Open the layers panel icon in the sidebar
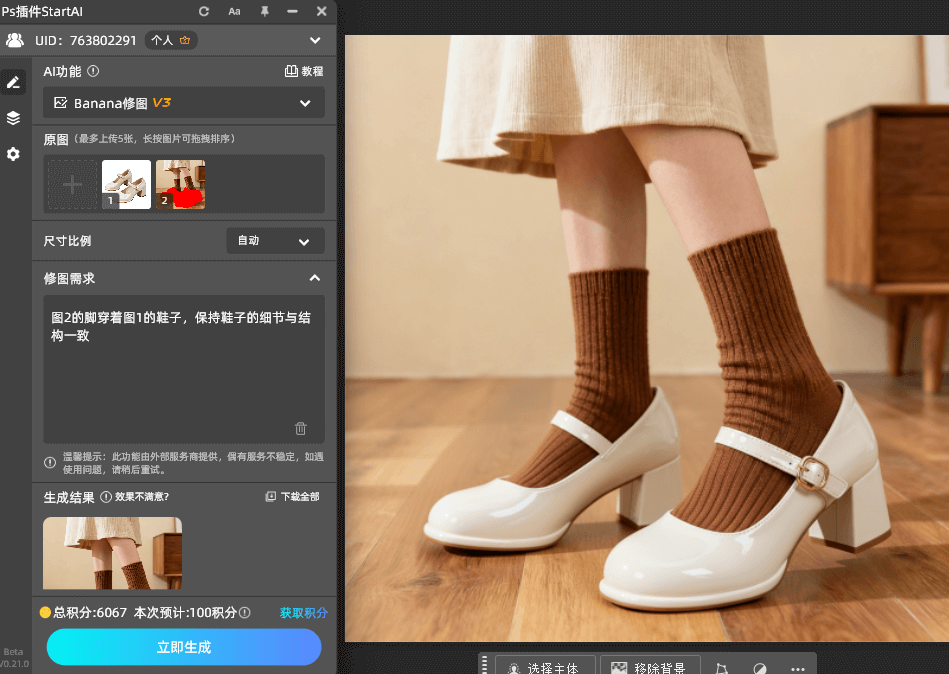The height and width of the screenshot is (674, 949). click(x=13, y=118)
